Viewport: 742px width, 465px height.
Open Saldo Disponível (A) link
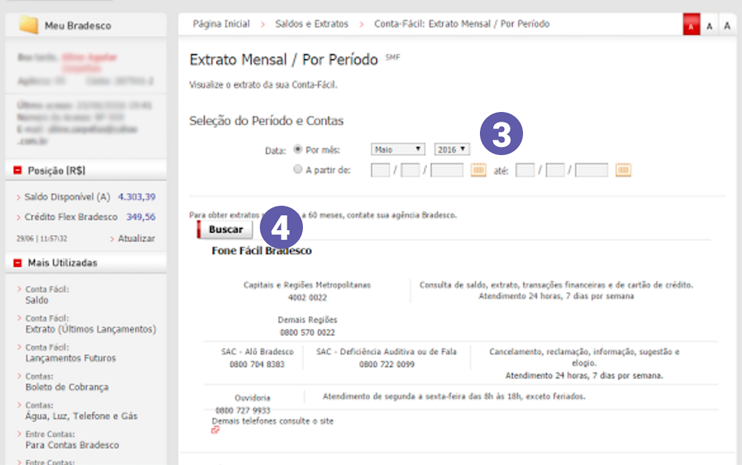(67, 197)
